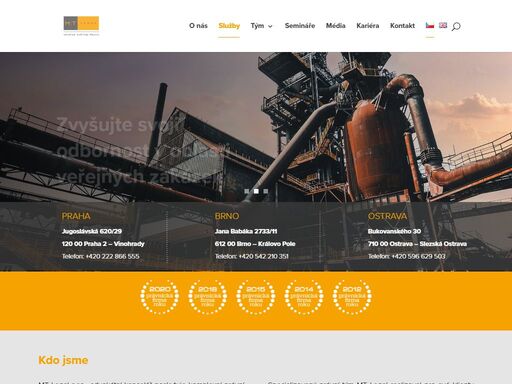Image resolution: width=512 pixels, height=384 pixels.
Task: Open the Kontakt link
Action: click(x=402, y=26)
